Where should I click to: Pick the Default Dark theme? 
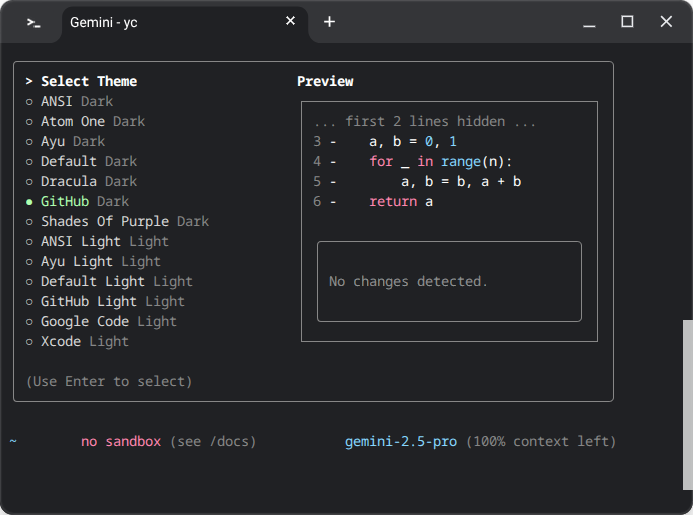tap(81, 161)
